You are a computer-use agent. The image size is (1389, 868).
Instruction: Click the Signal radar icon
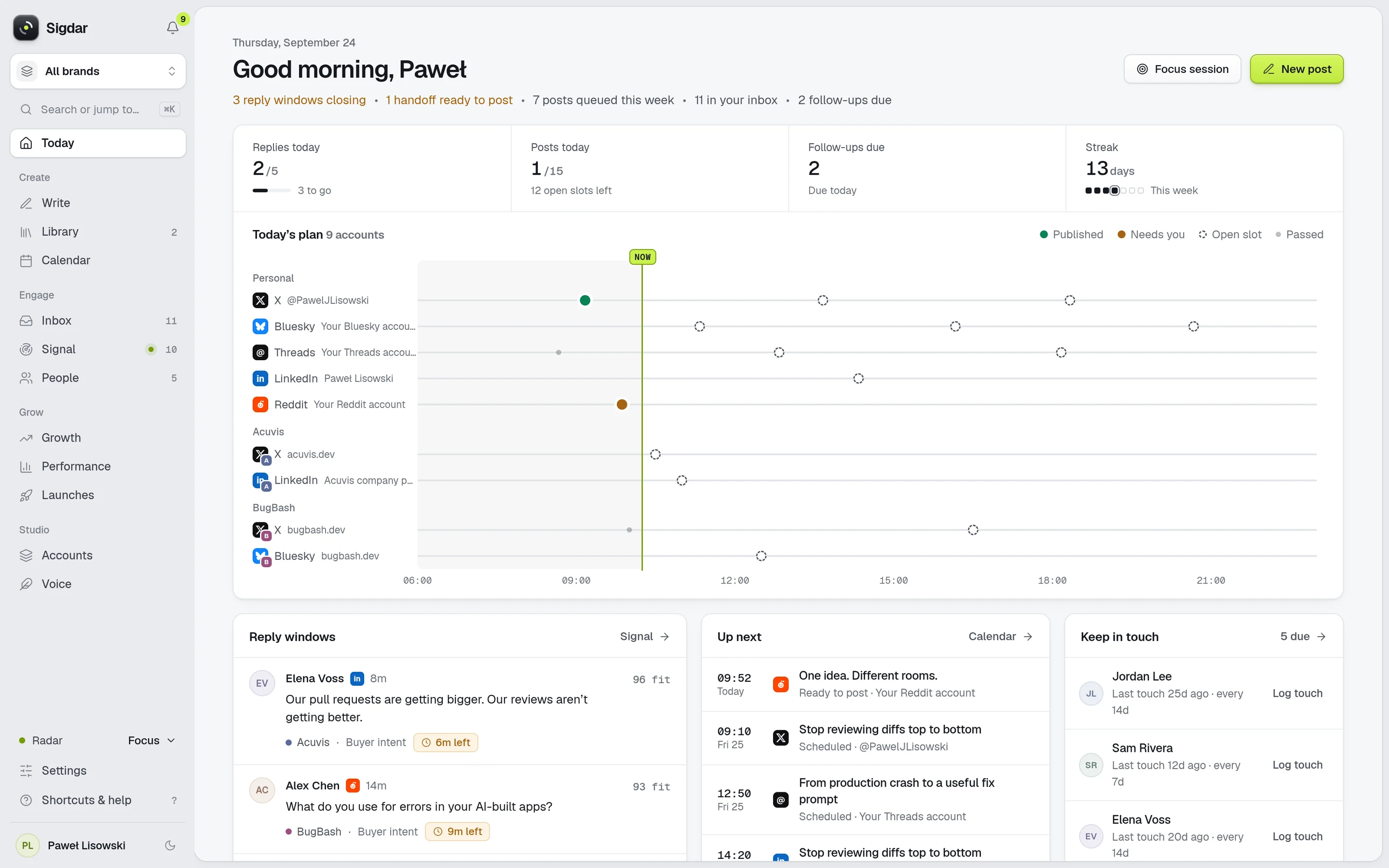click(x=27, y=350)
